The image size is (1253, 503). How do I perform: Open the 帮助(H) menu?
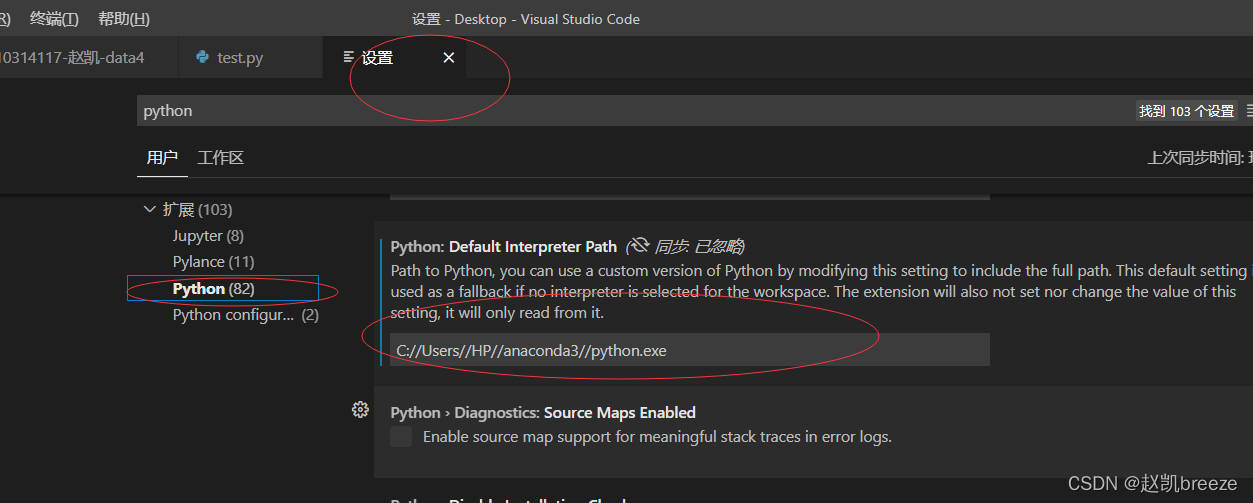pyautogui.click(x=124, y=19)
